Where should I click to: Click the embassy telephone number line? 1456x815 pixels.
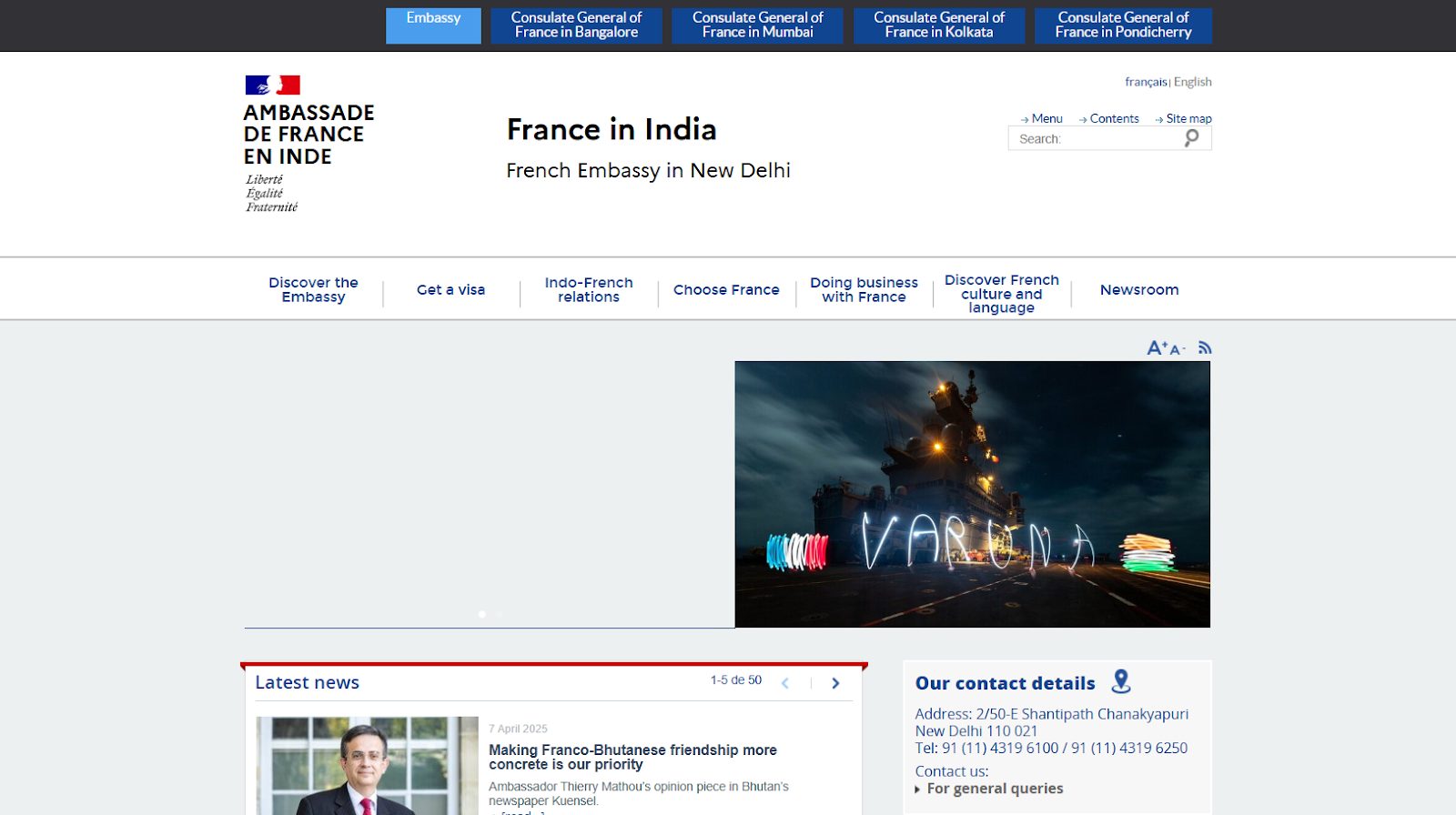coord(1051,749)
